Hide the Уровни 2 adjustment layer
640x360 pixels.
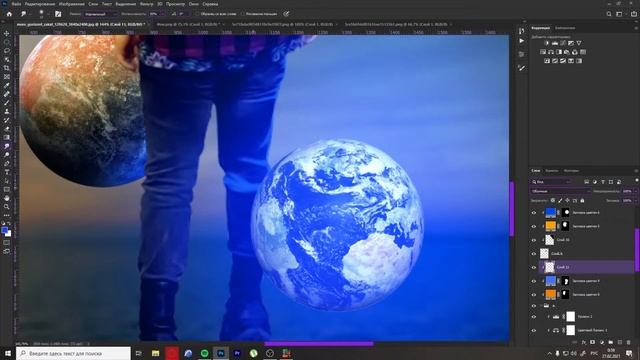point(533,317)
